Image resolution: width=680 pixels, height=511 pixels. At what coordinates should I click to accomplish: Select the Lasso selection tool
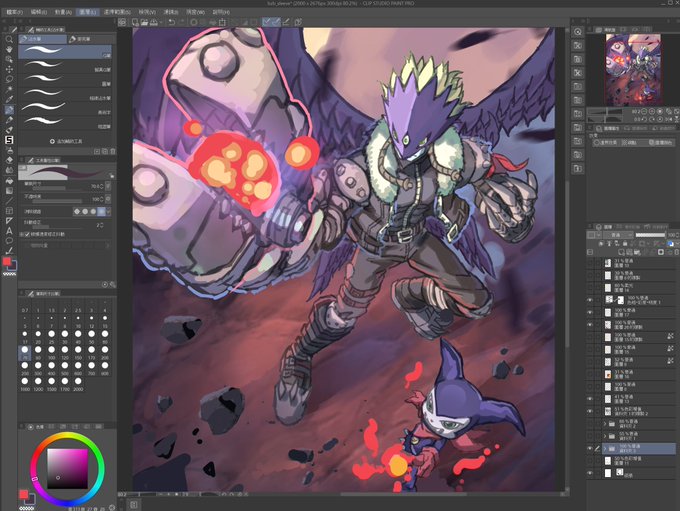tap(9, 79)
